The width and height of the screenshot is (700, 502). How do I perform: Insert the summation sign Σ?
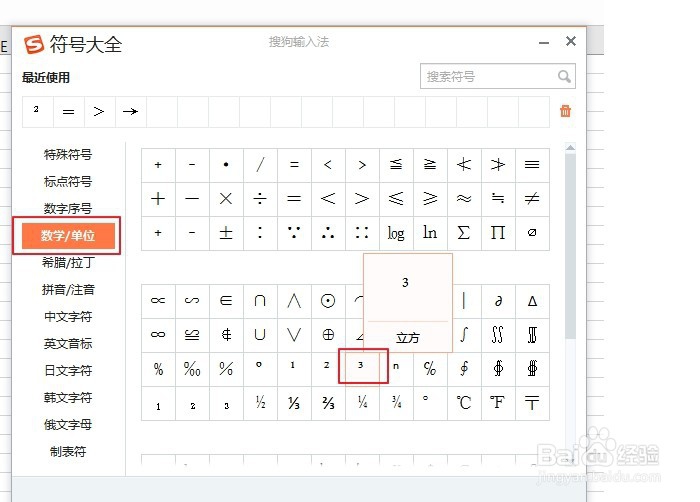[x=464, y=233]
